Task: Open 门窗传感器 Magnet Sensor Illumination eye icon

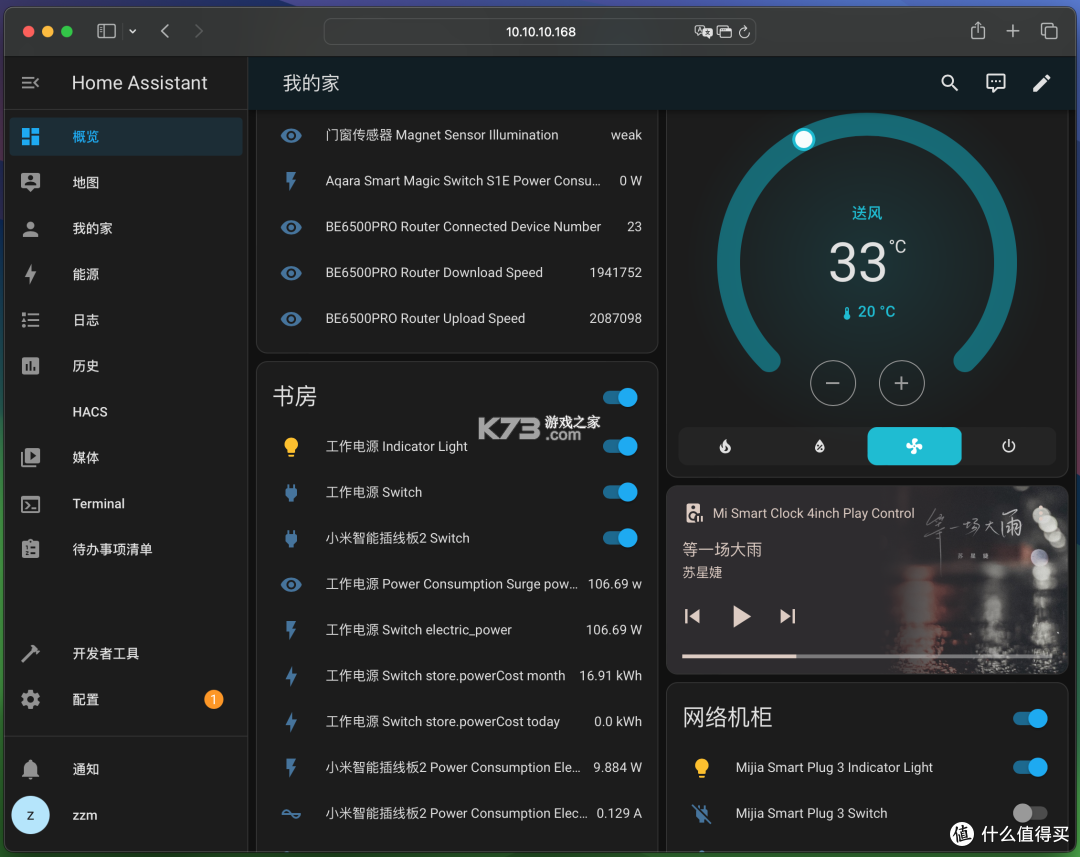Action: [291, 135]
